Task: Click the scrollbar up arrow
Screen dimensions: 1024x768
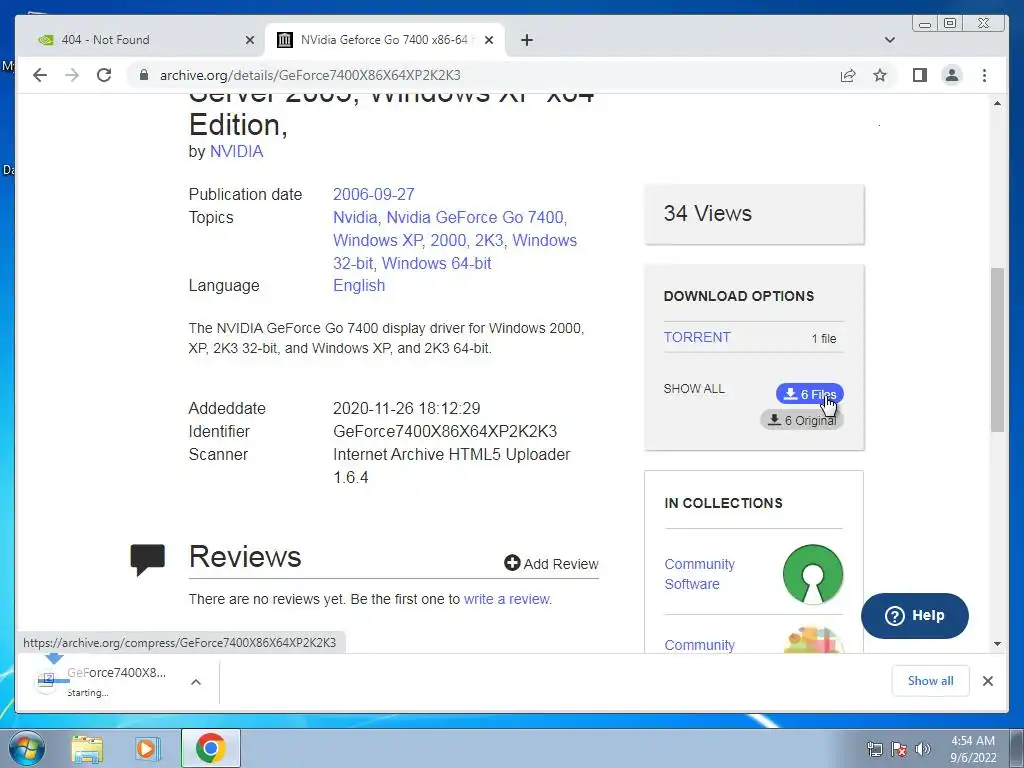Action: click(997, 103)
